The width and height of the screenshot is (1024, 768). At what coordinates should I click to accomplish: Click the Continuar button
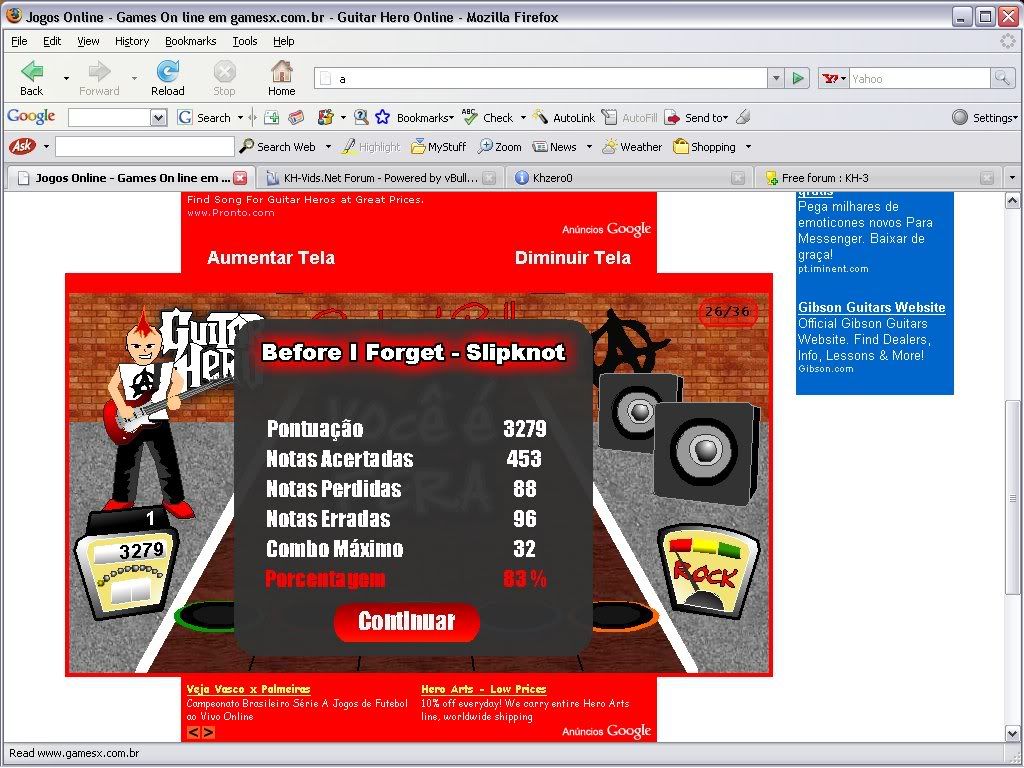406,622
